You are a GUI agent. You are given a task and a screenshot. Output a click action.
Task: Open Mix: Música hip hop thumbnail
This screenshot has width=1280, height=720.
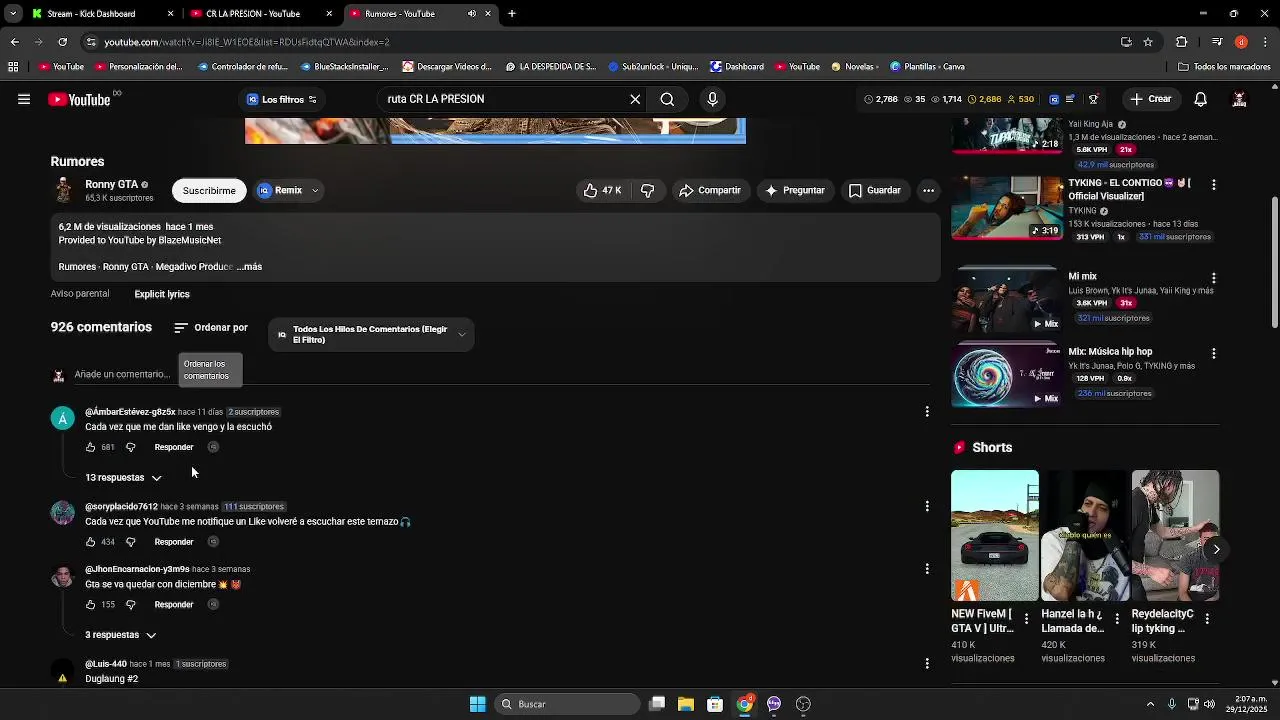tap(1007, 375)
